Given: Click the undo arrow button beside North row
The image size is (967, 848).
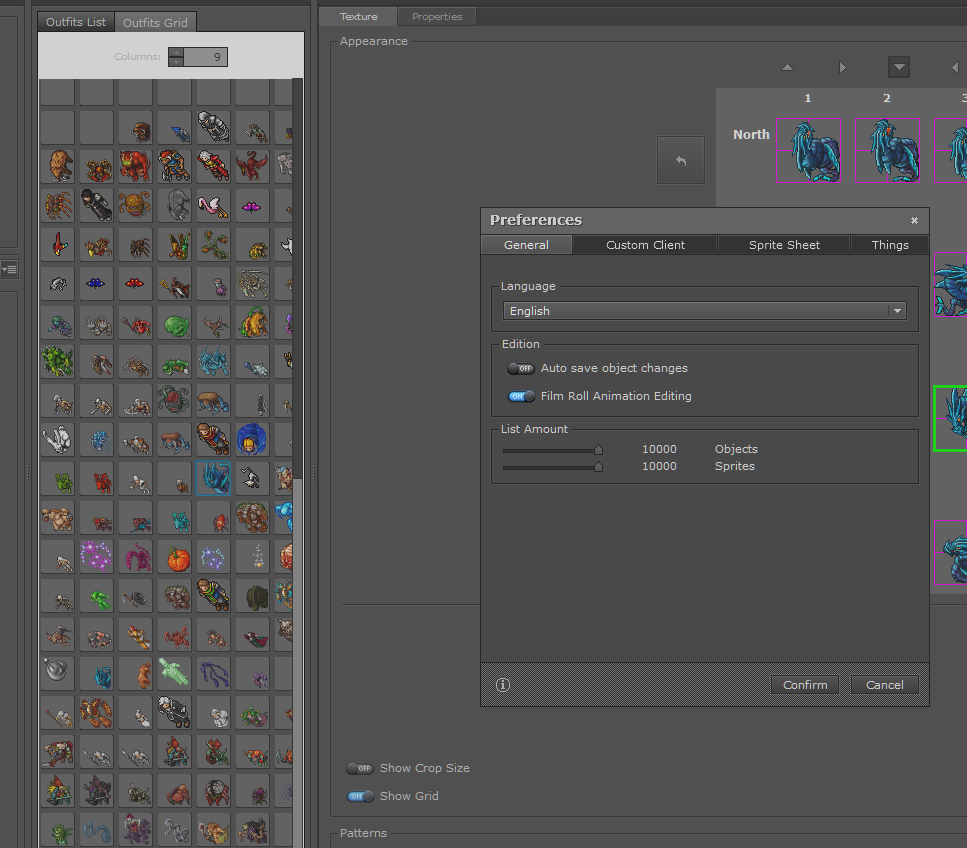Looking at the screenshot, I should click(680, 160).
